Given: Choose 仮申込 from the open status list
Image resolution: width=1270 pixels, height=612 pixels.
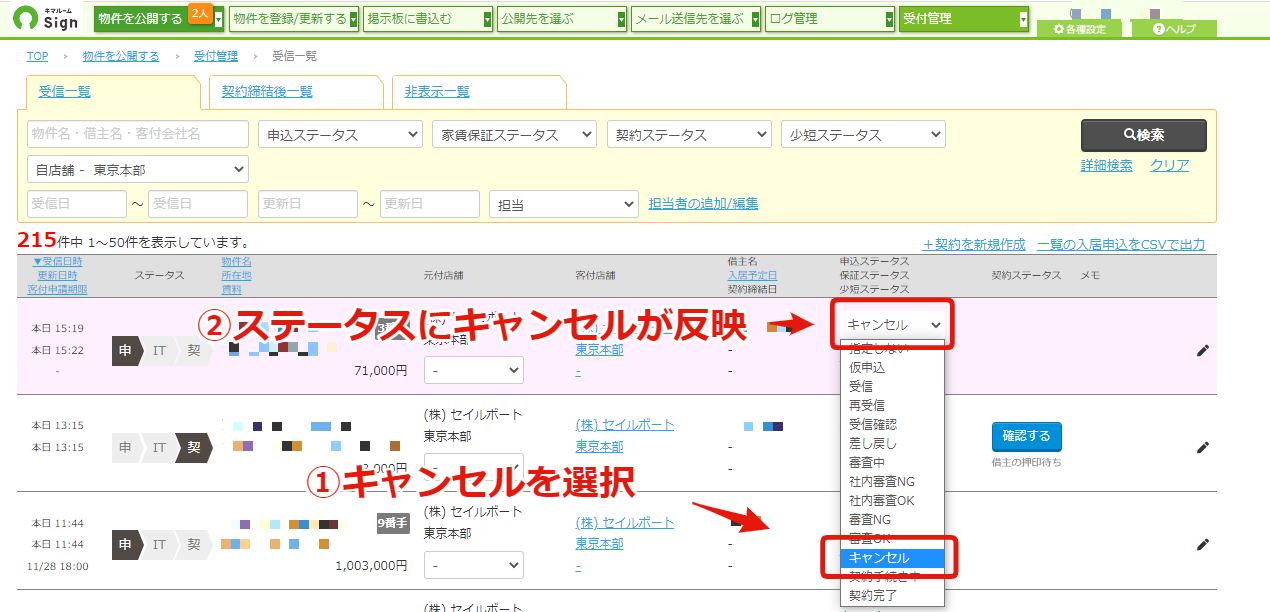Looking at the screenshot, I should (891, 367).
